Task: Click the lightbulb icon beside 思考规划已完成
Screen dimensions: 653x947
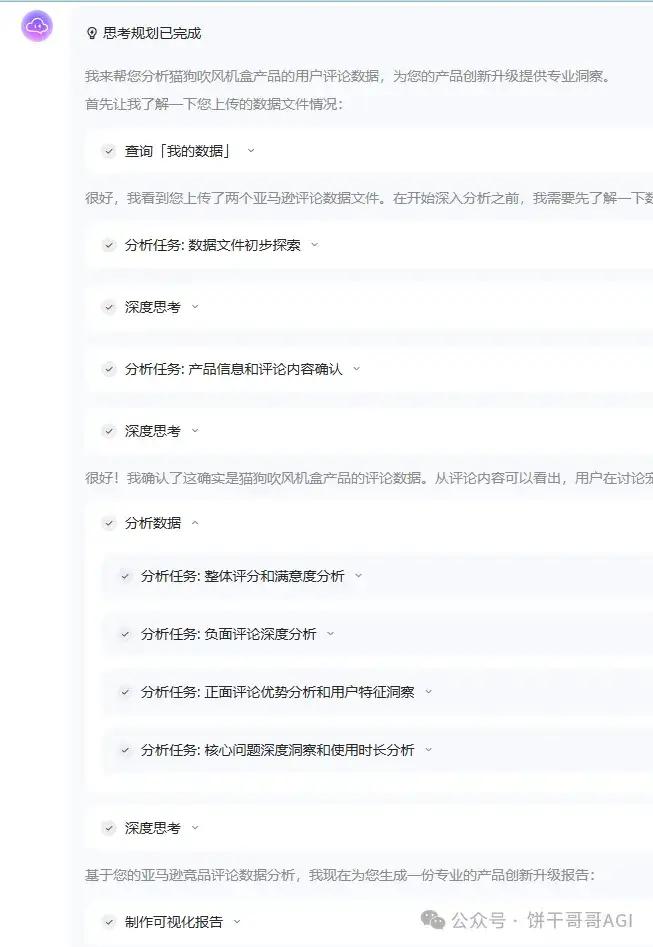Action: click(92, 33)
